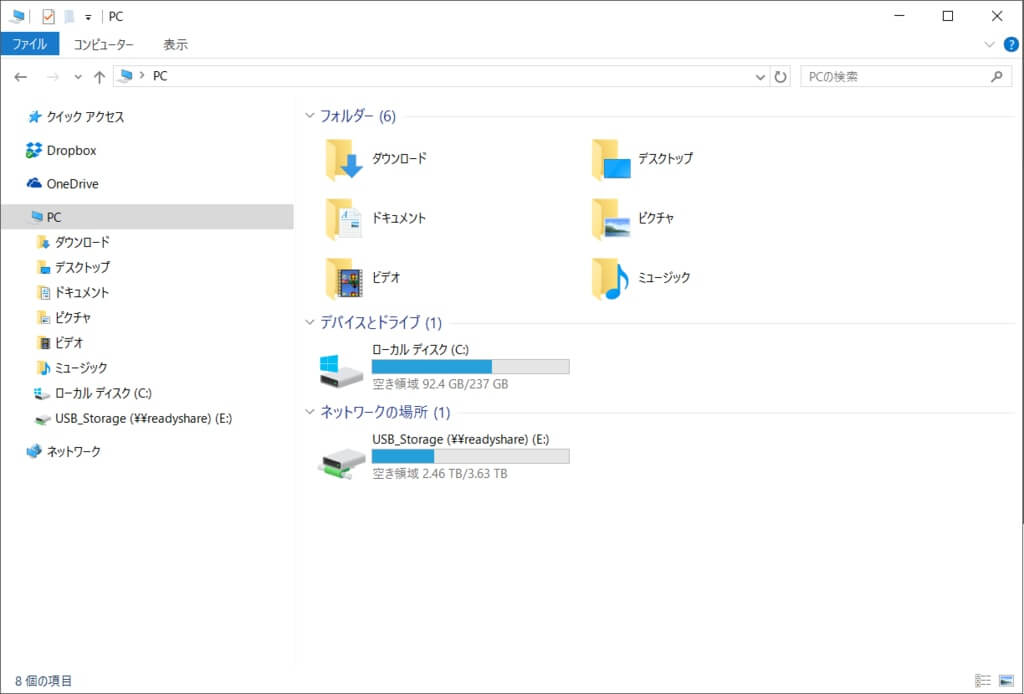
Task: Open the ビデオ folder icon in main pane
Action: point(344,278)
